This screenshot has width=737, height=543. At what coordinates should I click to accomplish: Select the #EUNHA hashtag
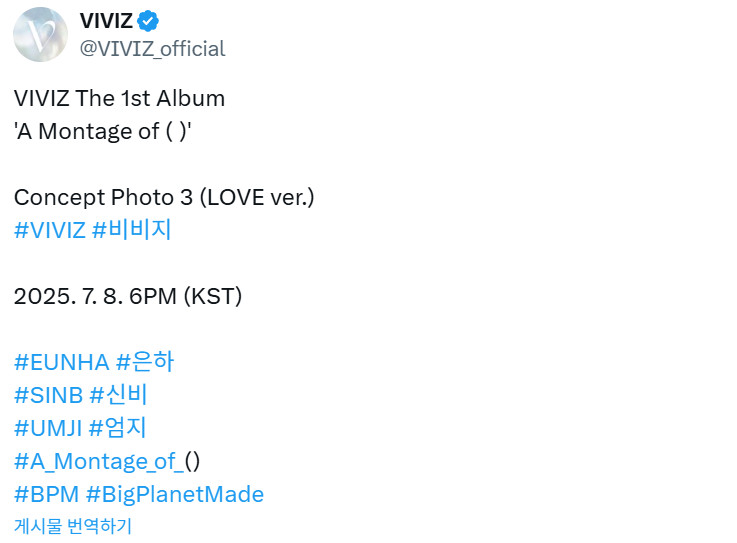click(62, 362)
